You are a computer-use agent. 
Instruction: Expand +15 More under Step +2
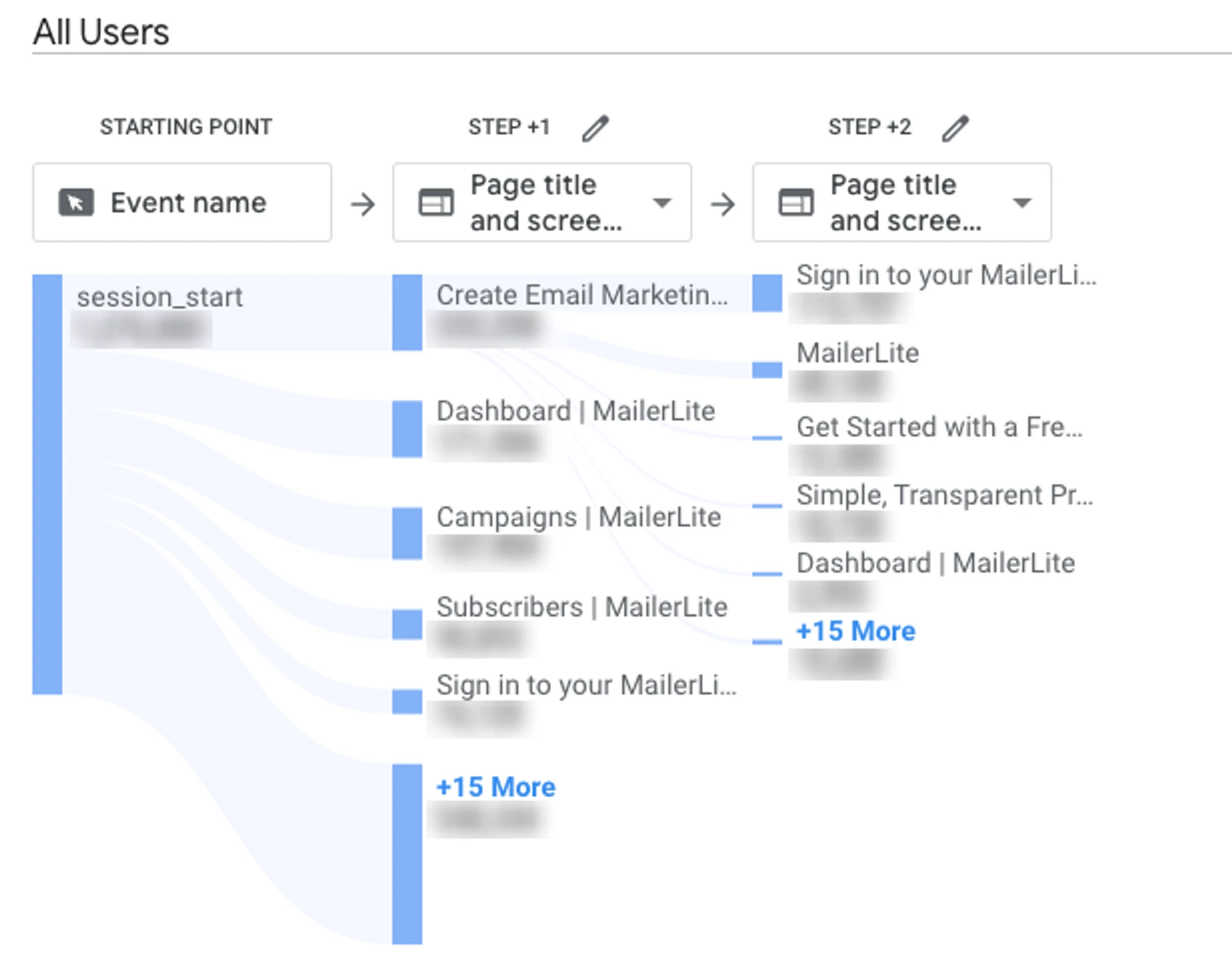tap(855, 631)
